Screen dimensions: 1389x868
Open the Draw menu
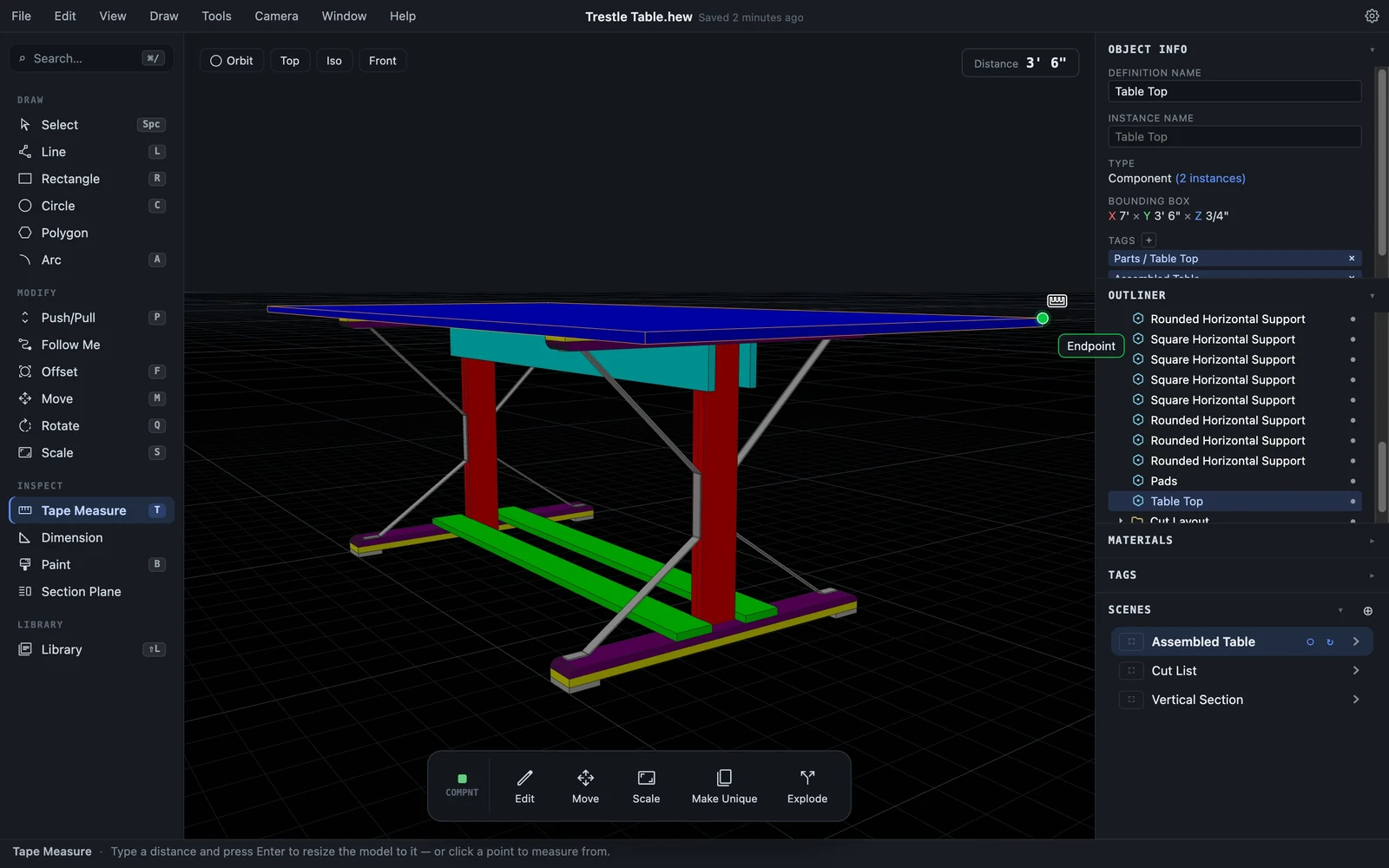[164, 16]
